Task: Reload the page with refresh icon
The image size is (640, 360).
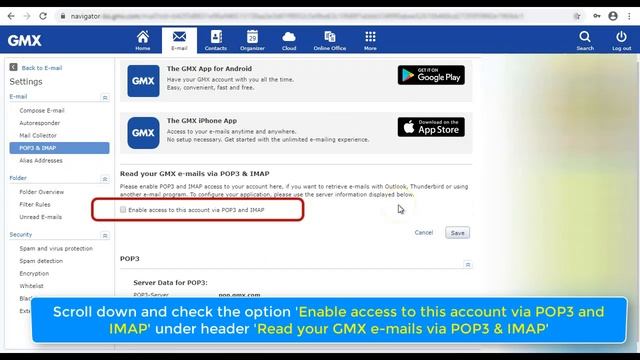Action: coord(43,16)
